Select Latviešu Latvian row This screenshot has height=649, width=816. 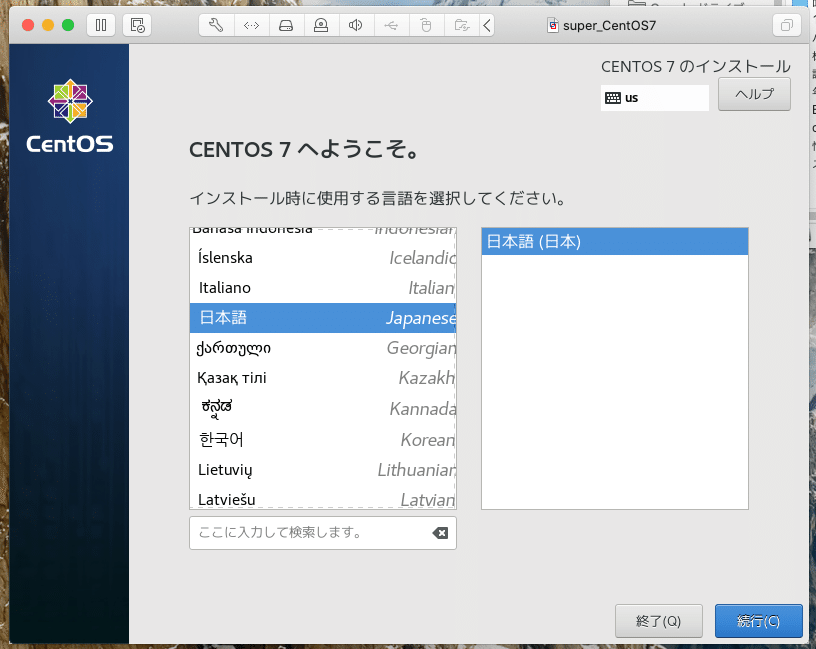(x=323, y=498)
